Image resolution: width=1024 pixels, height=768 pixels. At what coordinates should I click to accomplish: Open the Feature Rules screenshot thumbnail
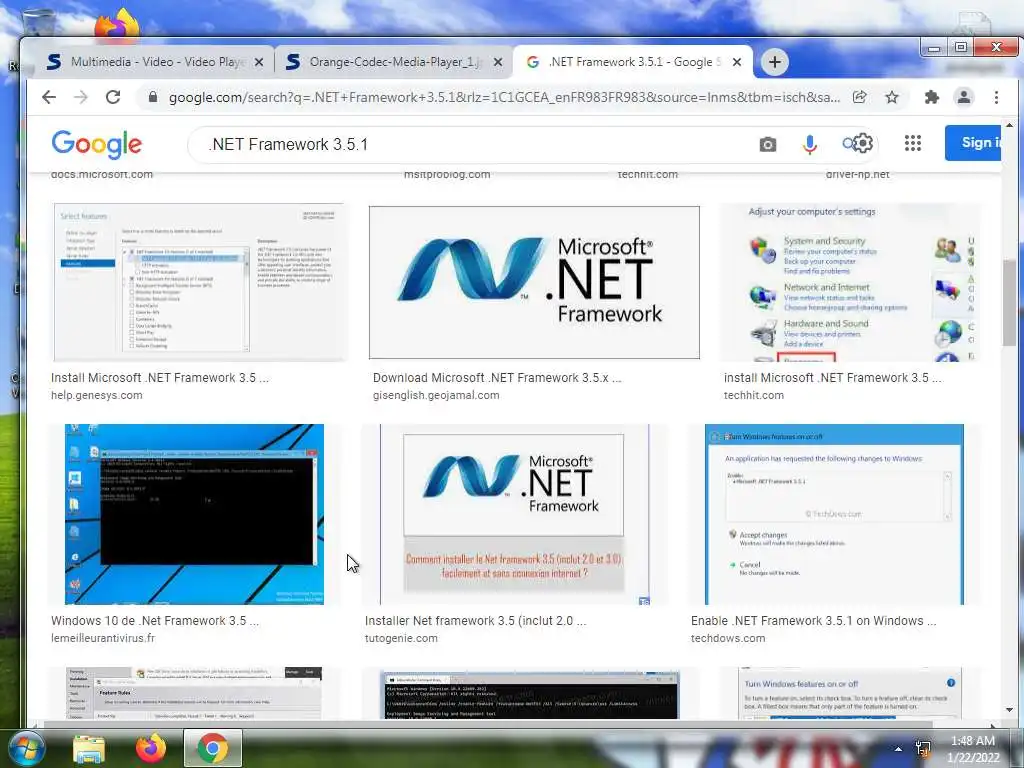(x=194, y=694)
